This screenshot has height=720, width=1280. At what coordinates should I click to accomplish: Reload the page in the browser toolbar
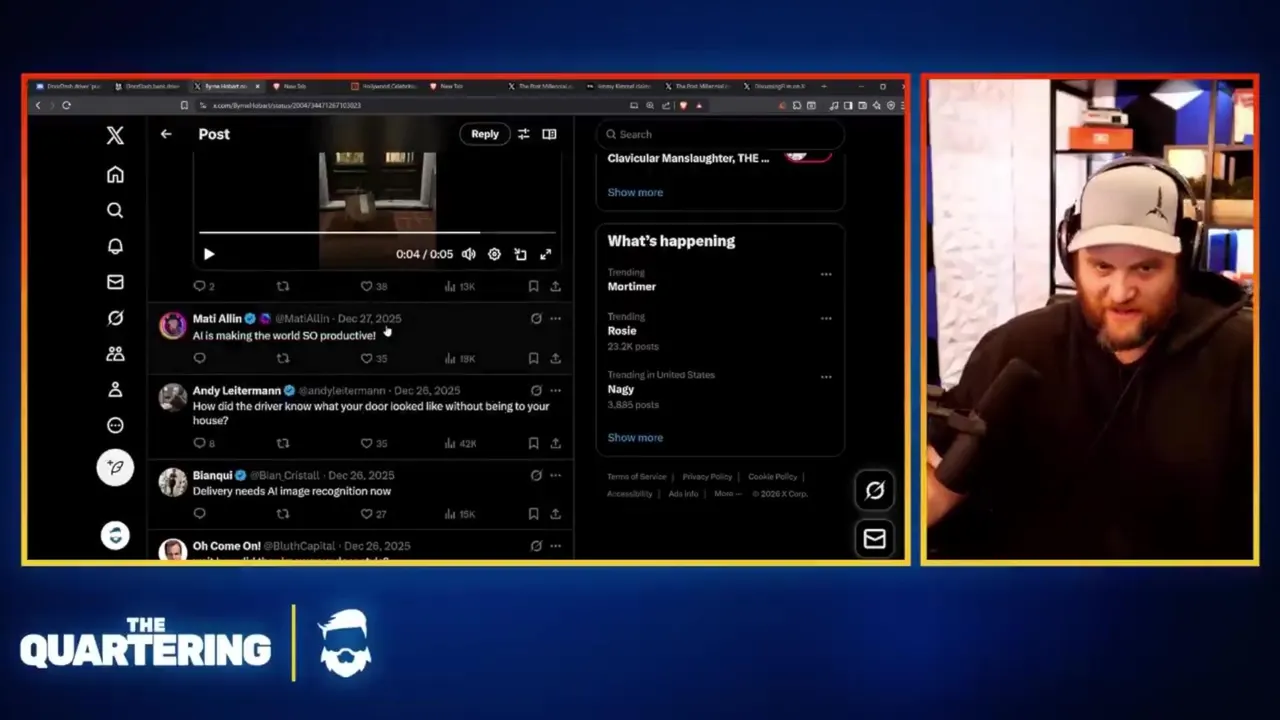66,105
